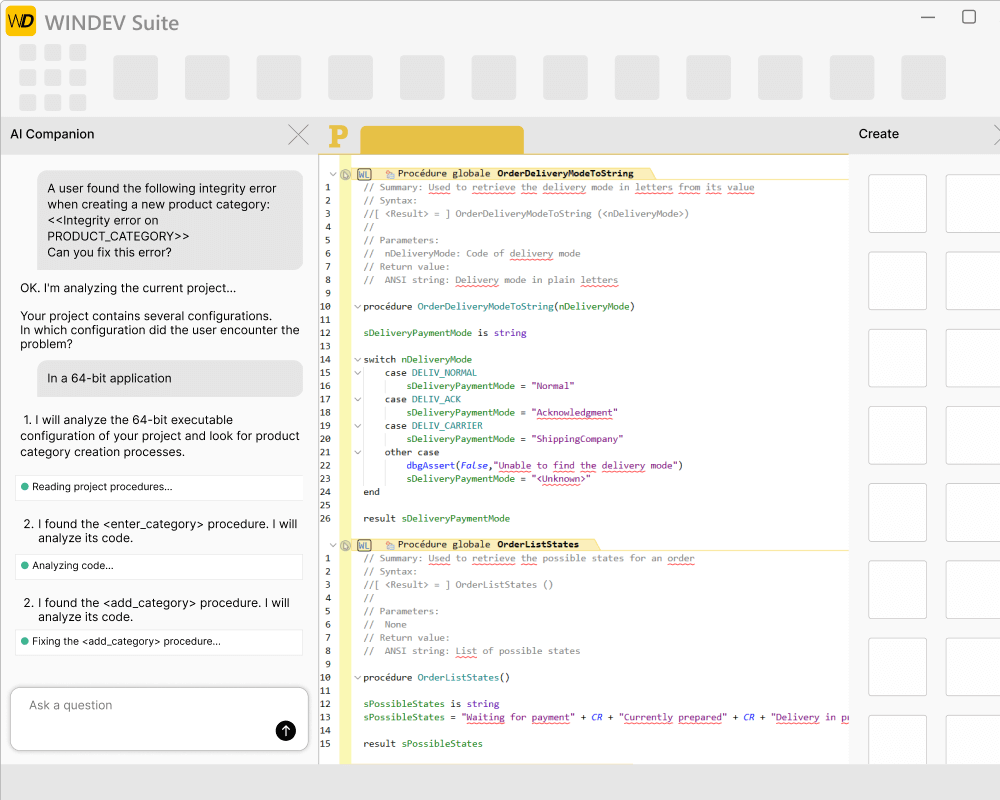This screenshot has width=1000, height=800.
Task: Click the WD WINDEV logo icon
Action: coord(21,21)
